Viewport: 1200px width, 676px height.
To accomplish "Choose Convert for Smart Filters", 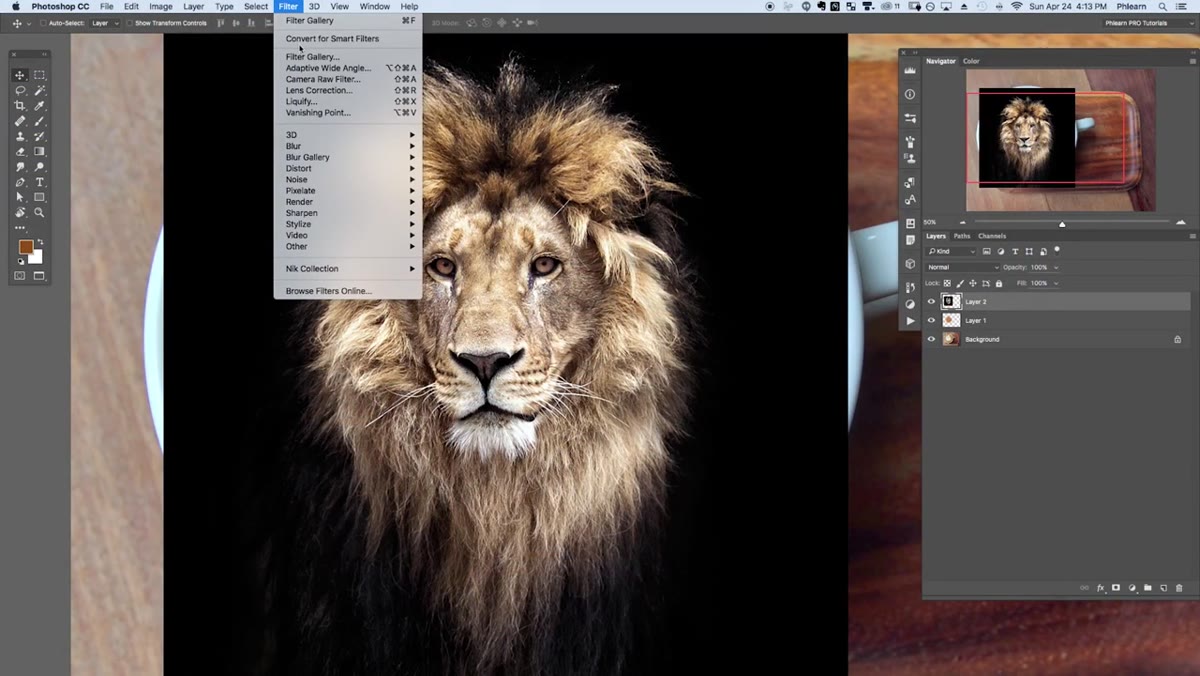I will [x=348, y=38].
